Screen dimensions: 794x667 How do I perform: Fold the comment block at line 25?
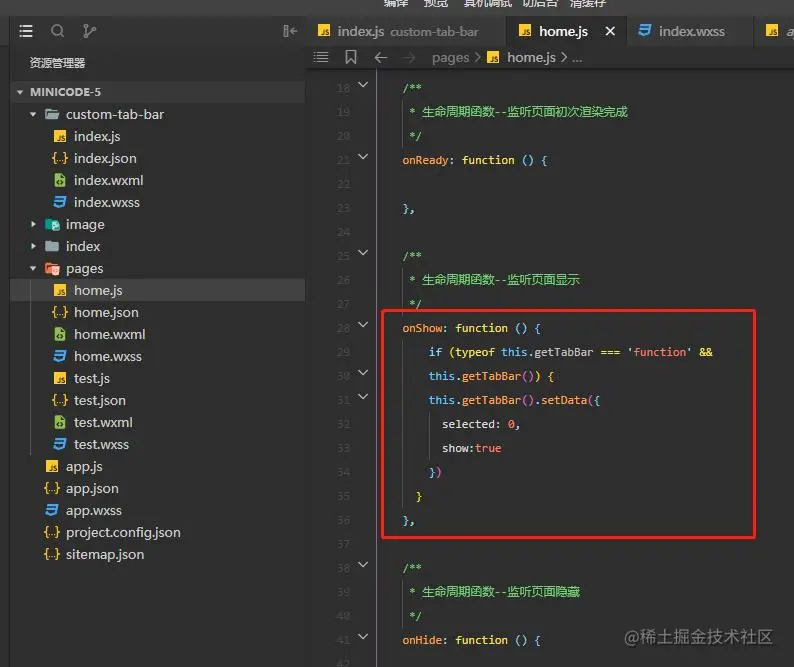(x=363, y=252)
